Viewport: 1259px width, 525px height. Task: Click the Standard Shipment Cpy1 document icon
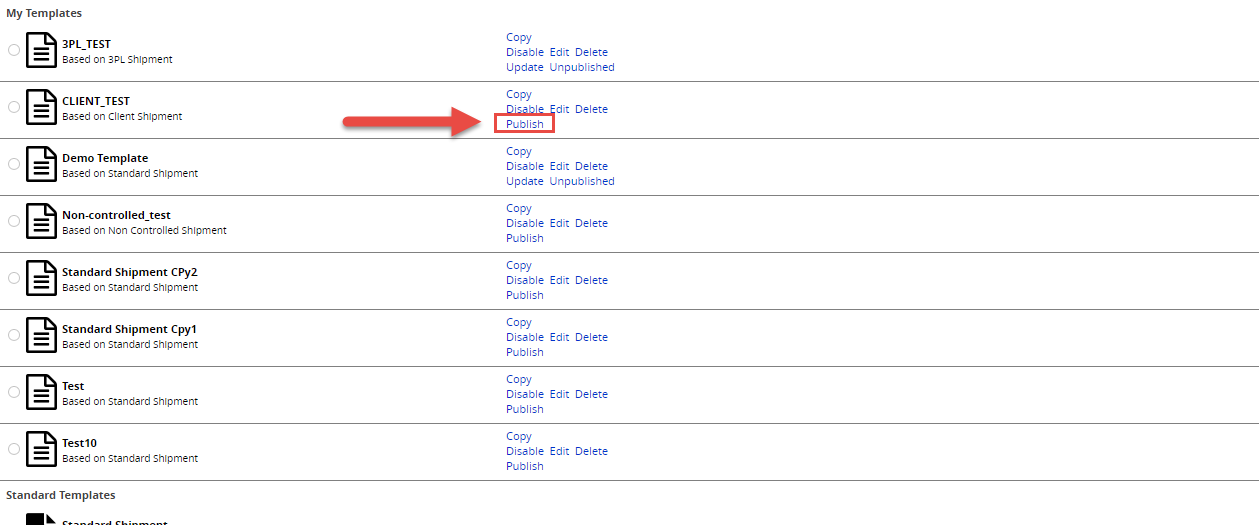tap(41, 335)
